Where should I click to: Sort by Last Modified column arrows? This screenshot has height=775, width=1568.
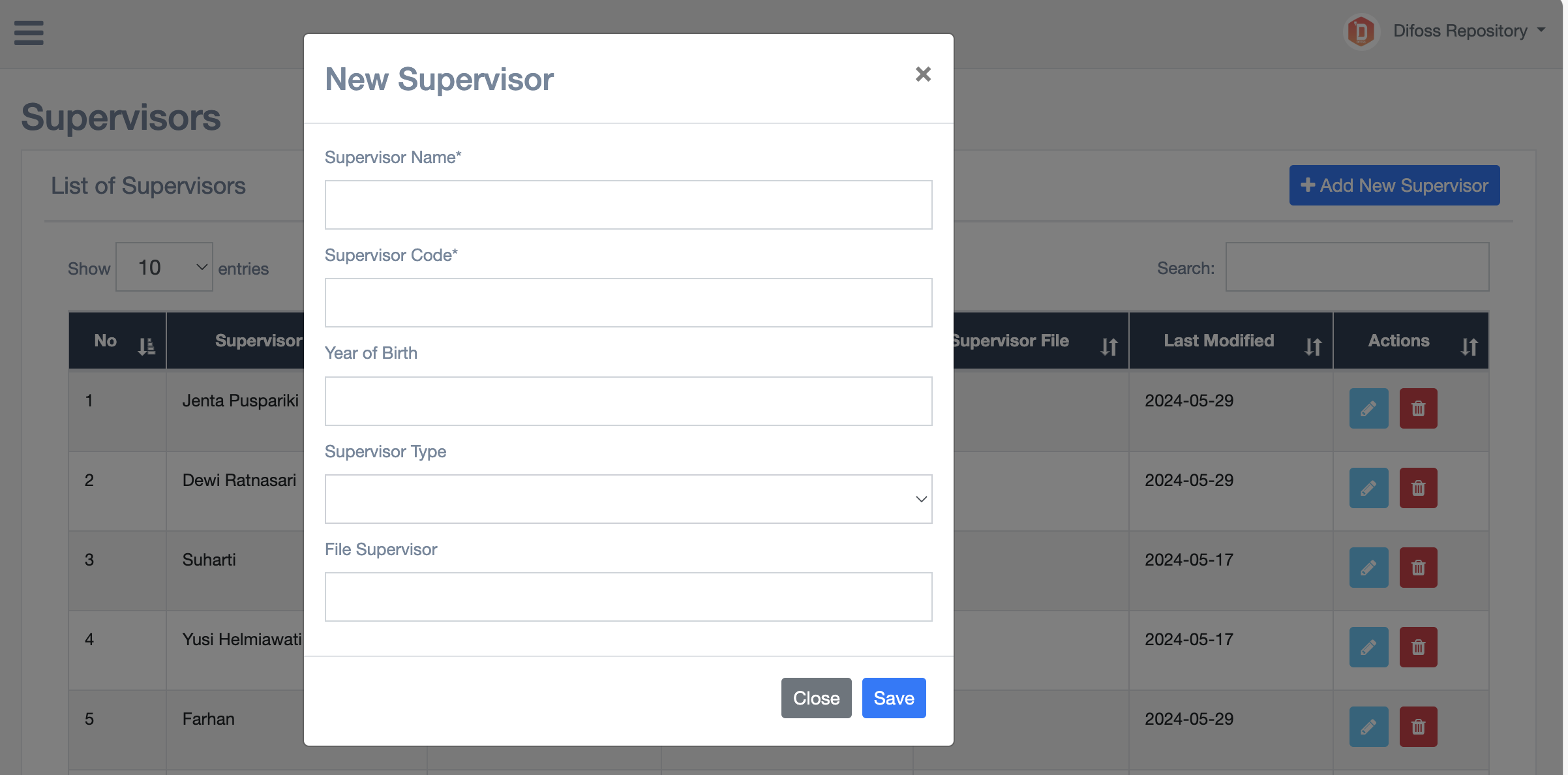pyautogui.click(x=1313, y=346)
